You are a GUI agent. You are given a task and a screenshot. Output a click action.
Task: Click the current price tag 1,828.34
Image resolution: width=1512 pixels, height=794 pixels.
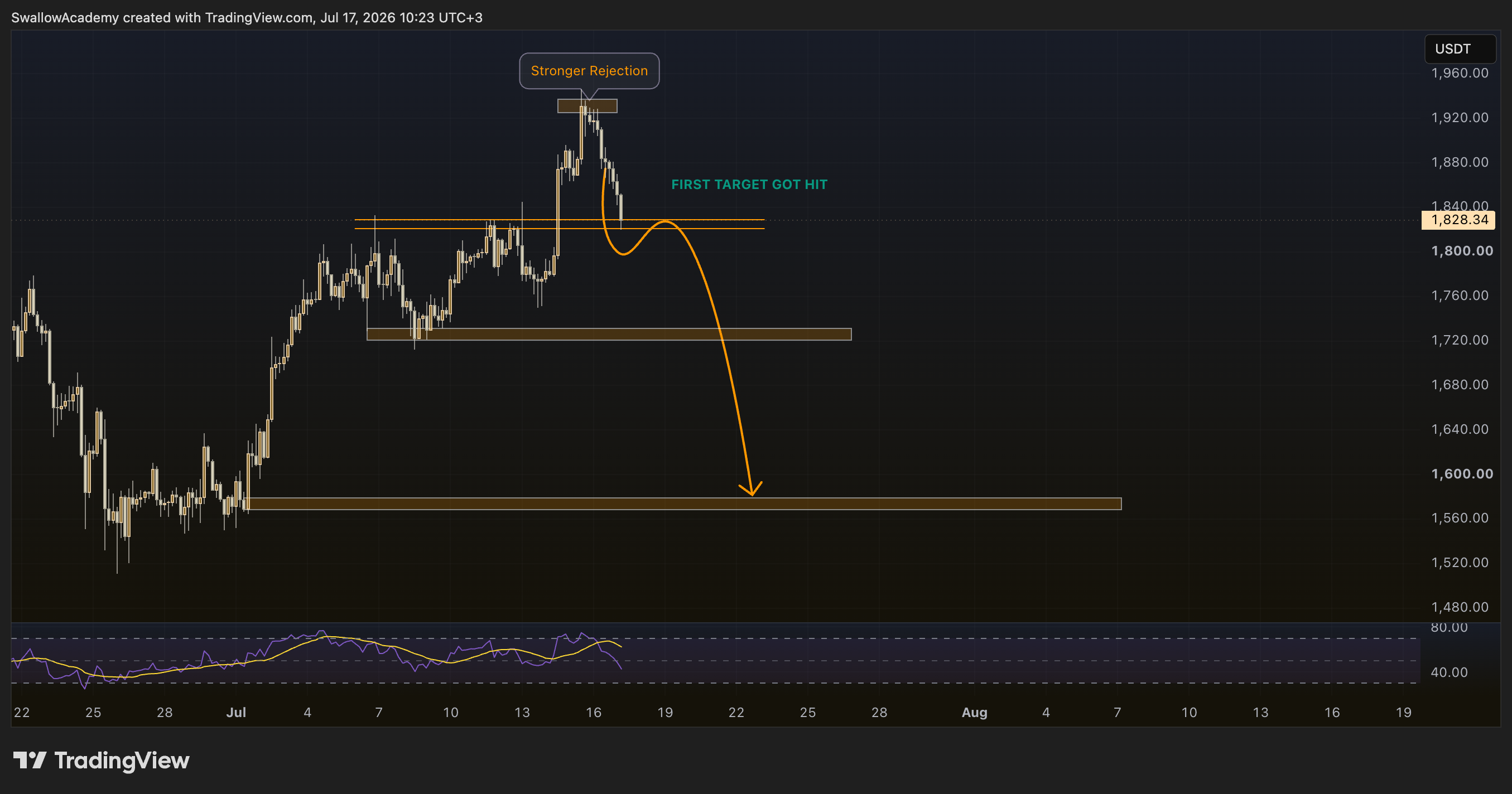click(1458, 220)
